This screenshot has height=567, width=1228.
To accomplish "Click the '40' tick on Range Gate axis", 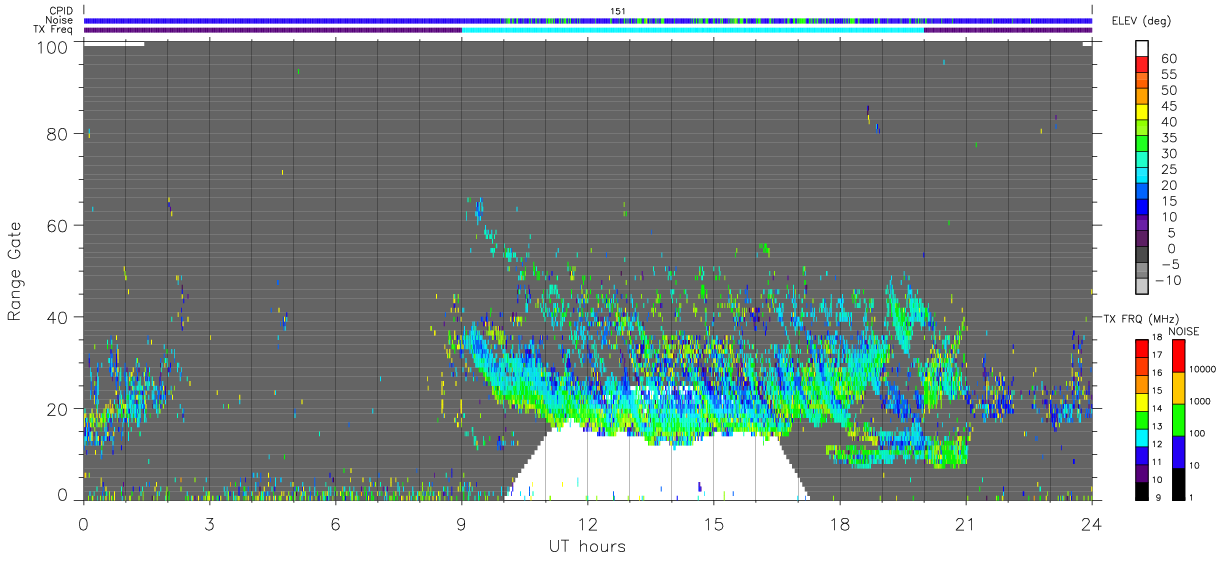I will [x=57, y=317].
